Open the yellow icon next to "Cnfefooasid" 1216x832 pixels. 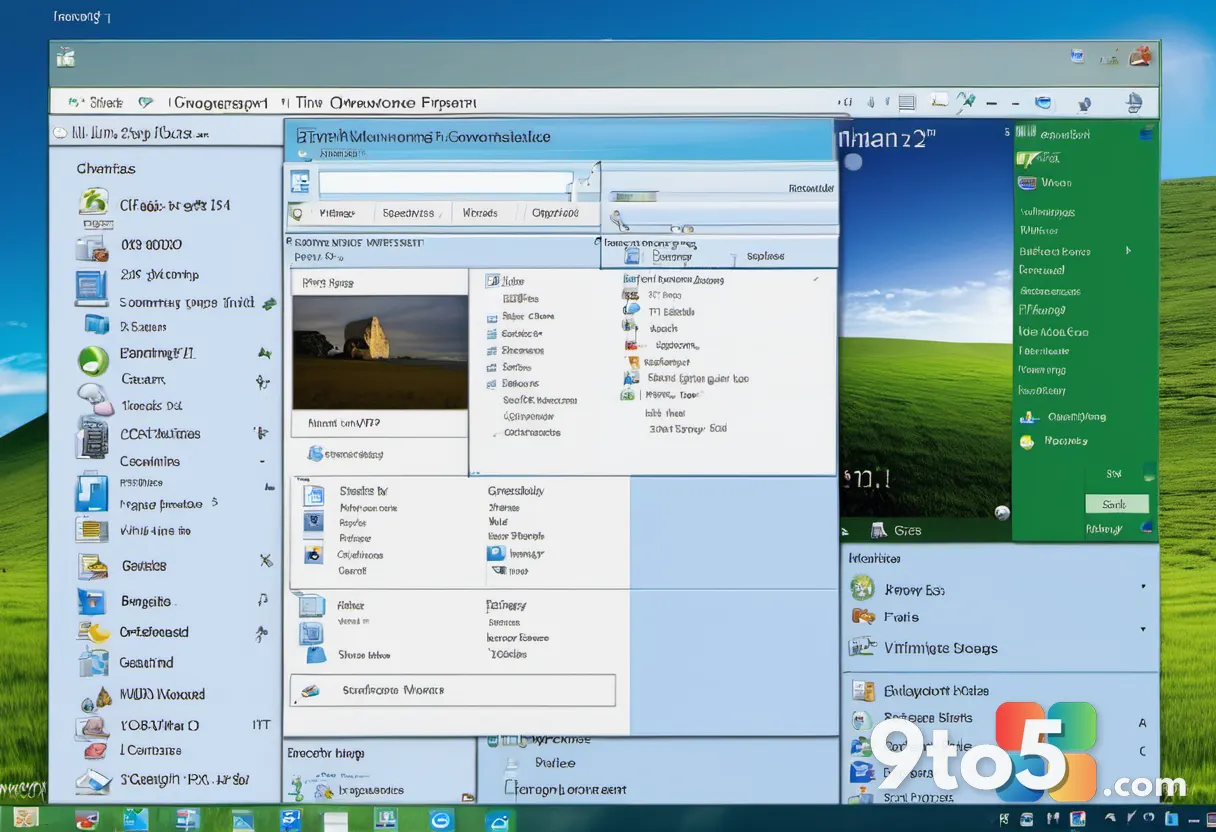(x=93, y=632)
